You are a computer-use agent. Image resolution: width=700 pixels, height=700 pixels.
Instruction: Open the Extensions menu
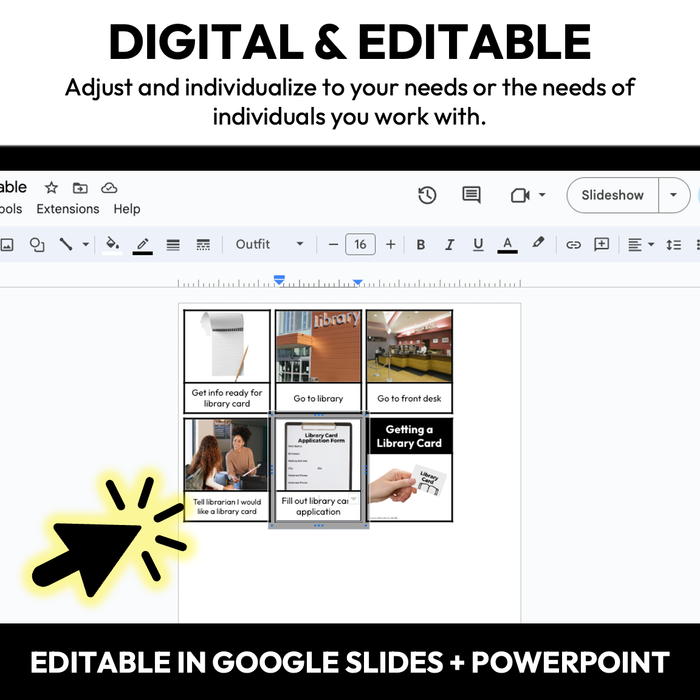click(68, 209)
